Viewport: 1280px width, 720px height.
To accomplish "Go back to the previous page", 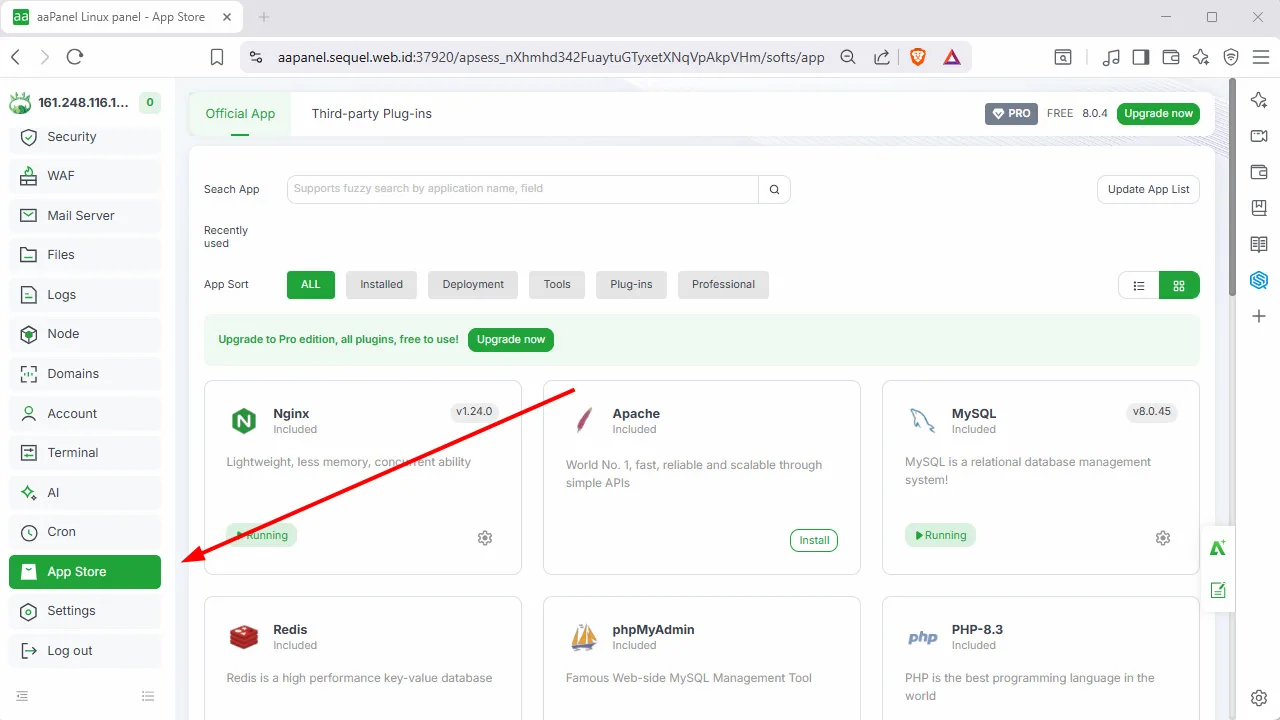I will pyautogui.click(x=16, y=57).
